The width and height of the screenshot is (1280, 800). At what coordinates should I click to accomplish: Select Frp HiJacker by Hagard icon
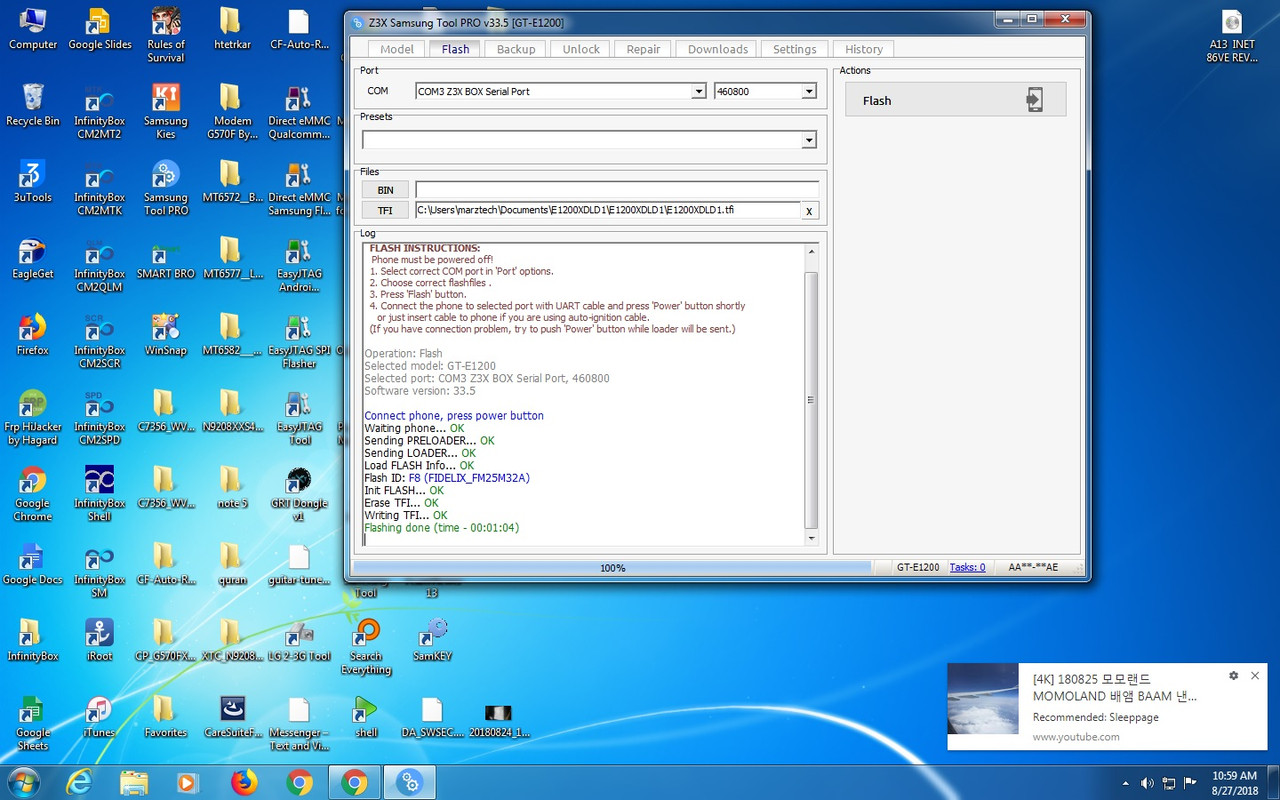33,418
